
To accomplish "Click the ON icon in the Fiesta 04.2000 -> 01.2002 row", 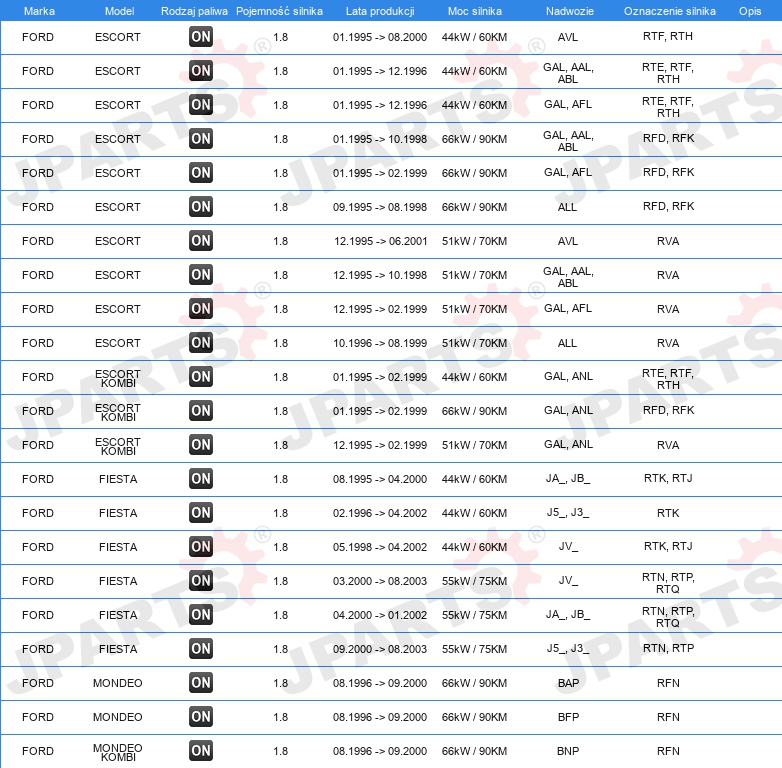I will 201,614.
